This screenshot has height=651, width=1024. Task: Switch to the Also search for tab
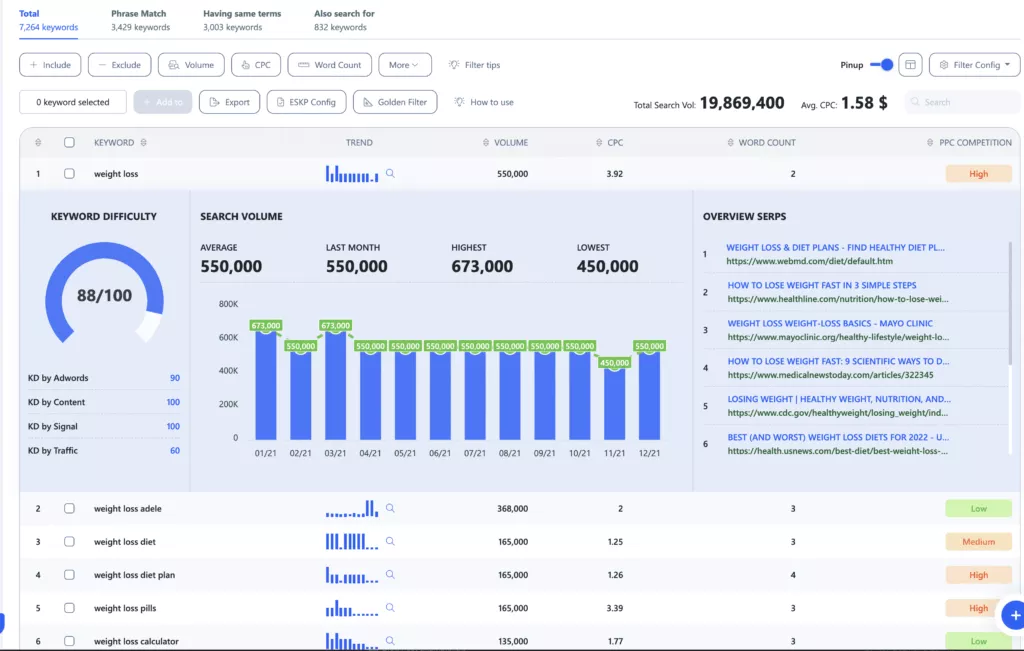point(344,20)
